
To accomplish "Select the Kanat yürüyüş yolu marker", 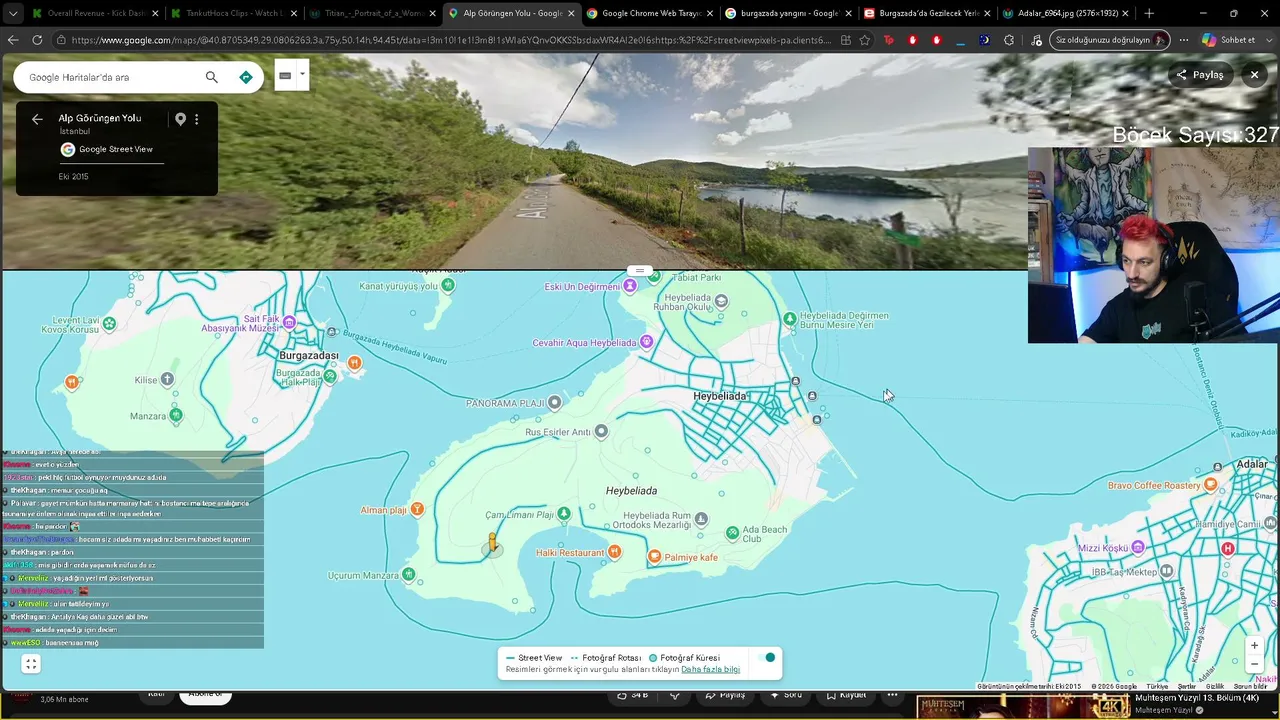I will (448, 285).
